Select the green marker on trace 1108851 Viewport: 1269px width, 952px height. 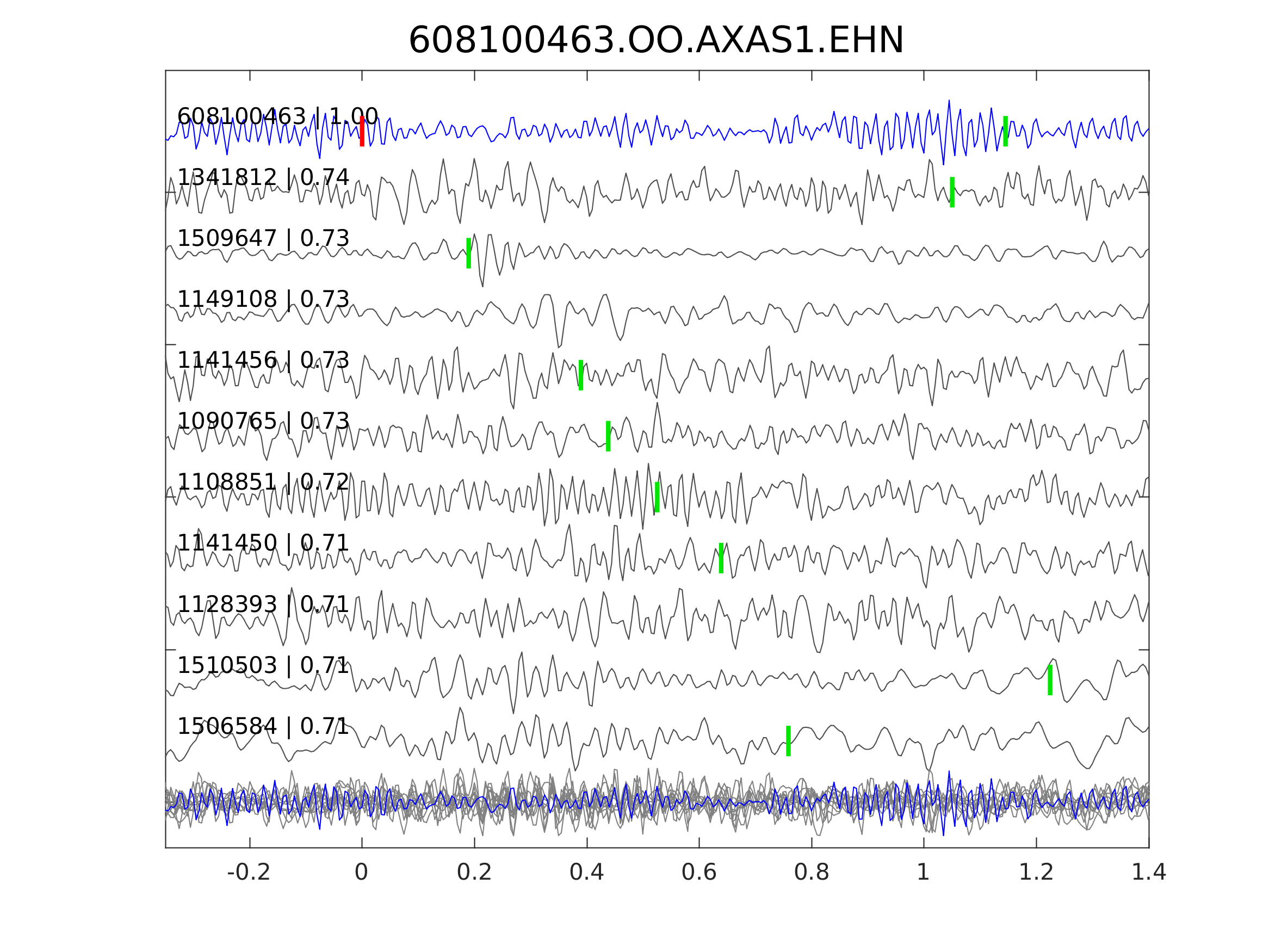[657, 497]
